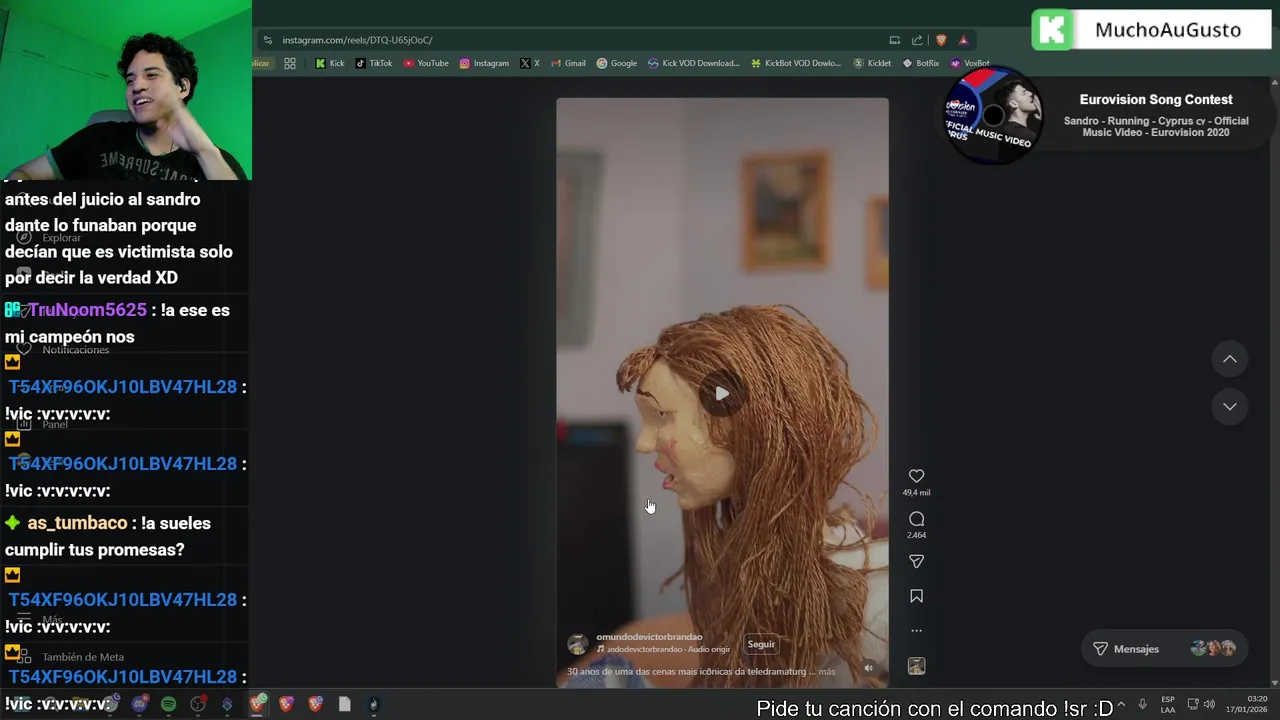This screenshot has width=1280, height=720.
Task: Open Discord from the taskbar
Action: coord(139,704)
